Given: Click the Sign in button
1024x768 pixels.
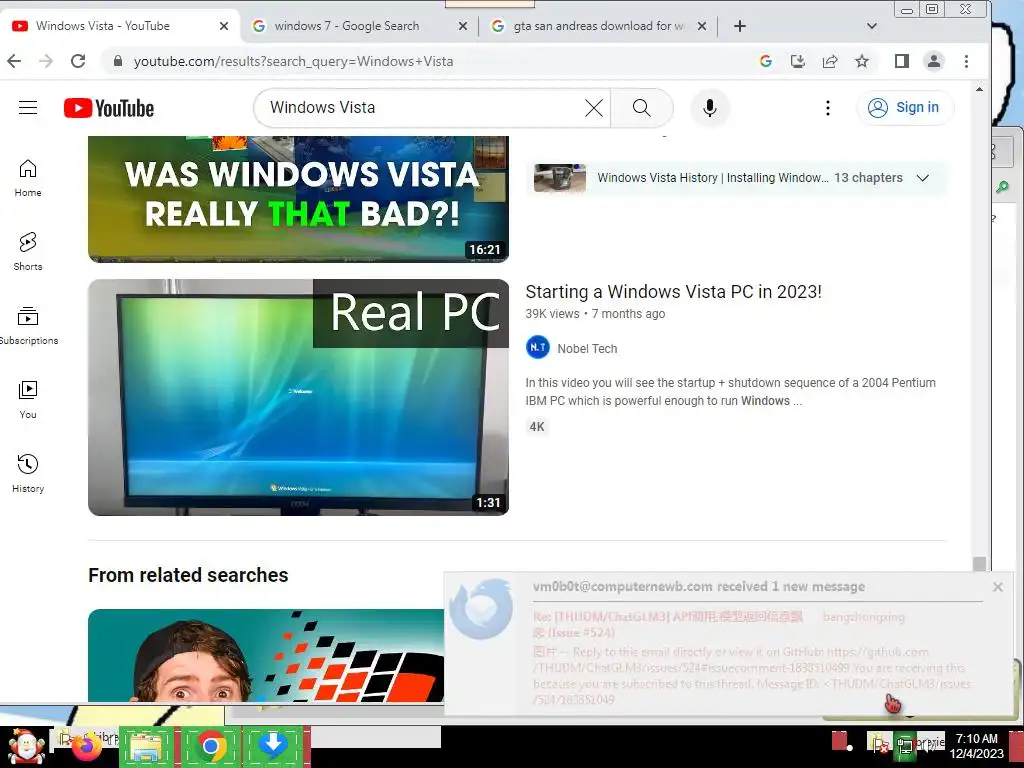Looking at the screenshot, I should tap(905, 108).
